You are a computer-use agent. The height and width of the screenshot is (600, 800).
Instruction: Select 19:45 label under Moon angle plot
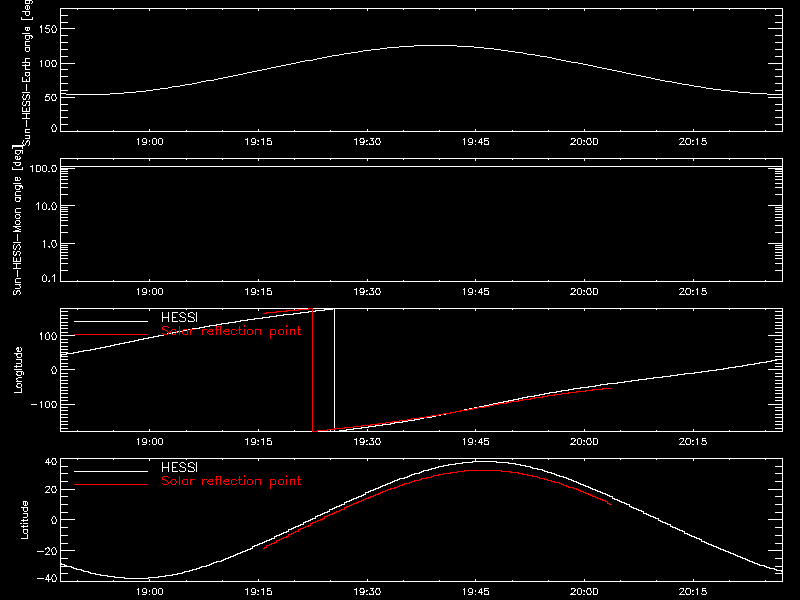click(476, 291)
